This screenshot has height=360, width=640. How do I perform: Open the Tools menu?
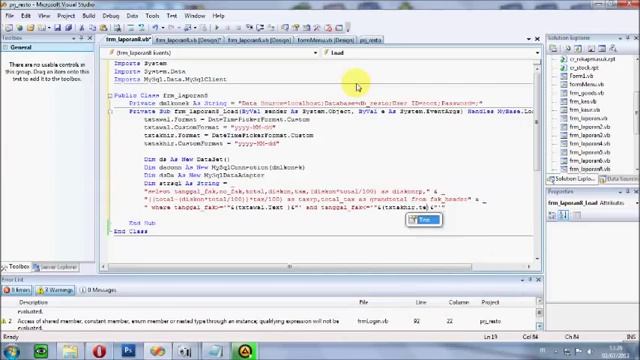coord(152,16)
